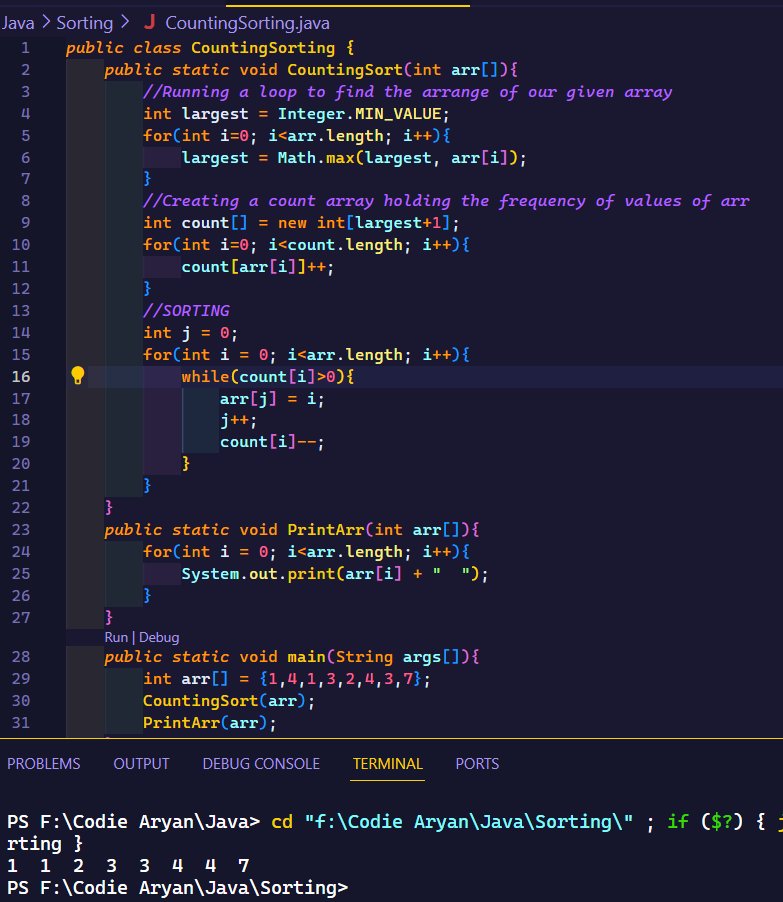Image resolution: width=783 pixels, height=902 pixels.
Task: Click the 'j++;' statement on line 18
Action: 239,421
